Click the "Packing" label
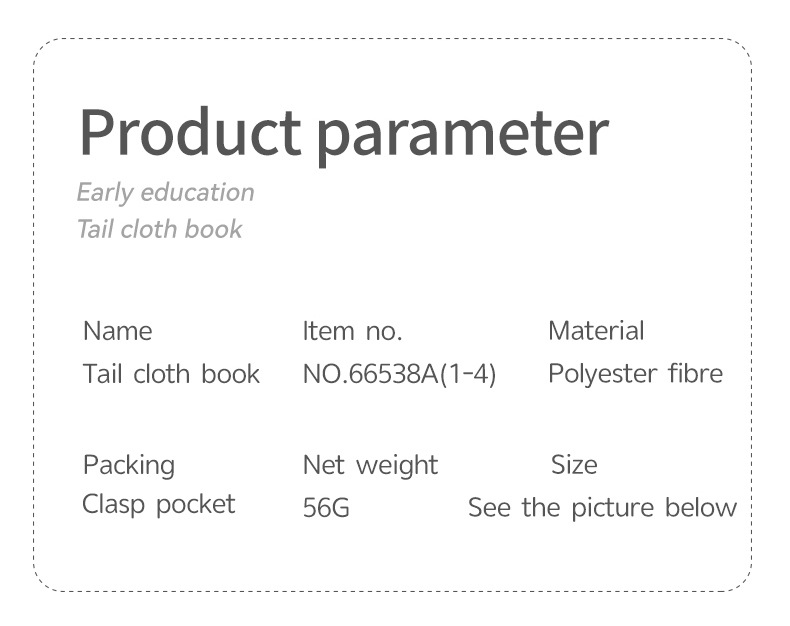 (128, 465)
